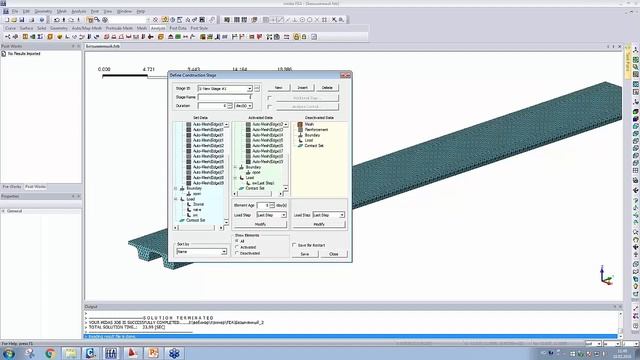Click the New stage button

tap(279, 88)
